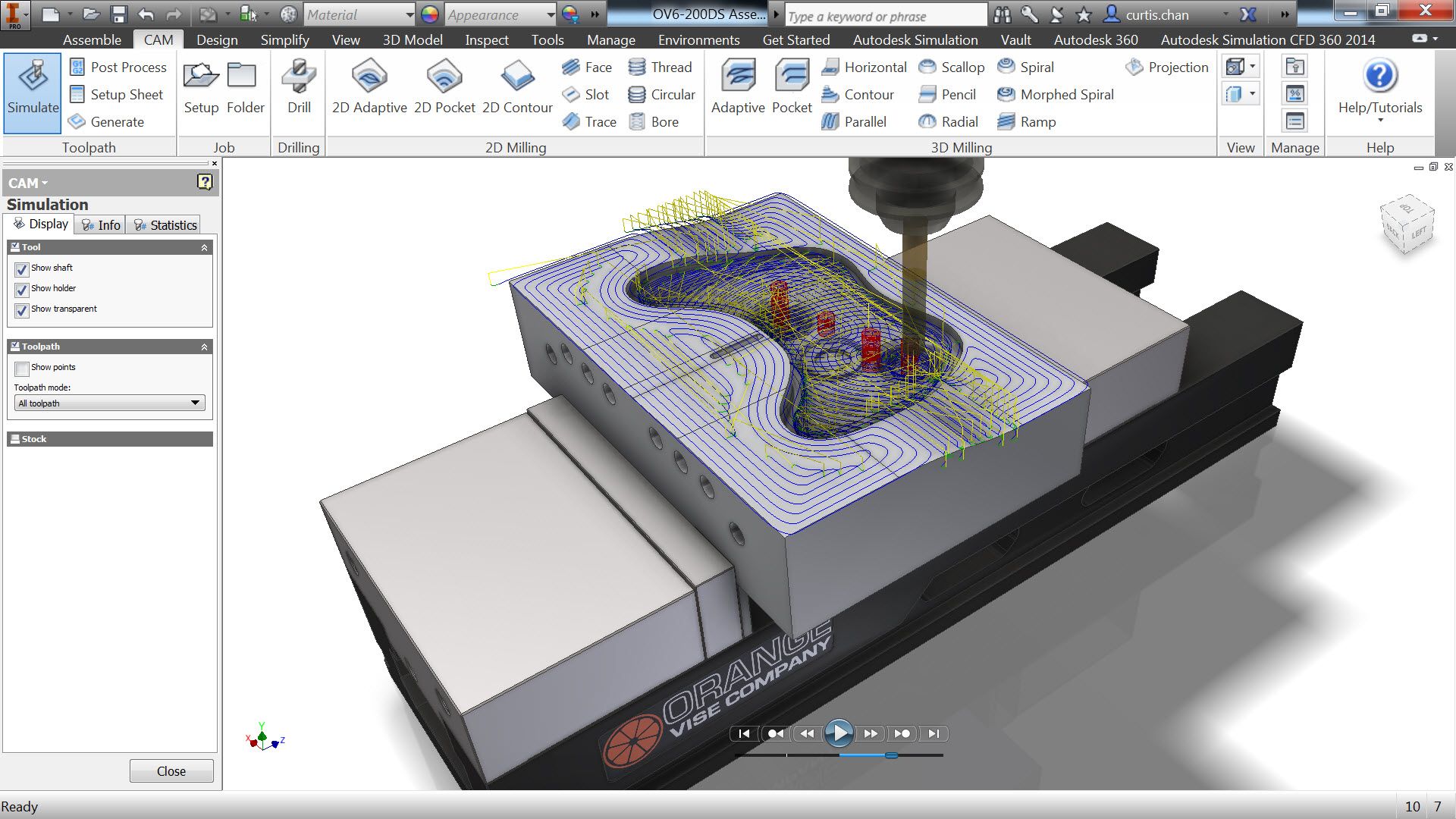The height and width of the screenshot is (819, 1456).
Task: Disable the Show transparent option
Action: click(21, 309)
